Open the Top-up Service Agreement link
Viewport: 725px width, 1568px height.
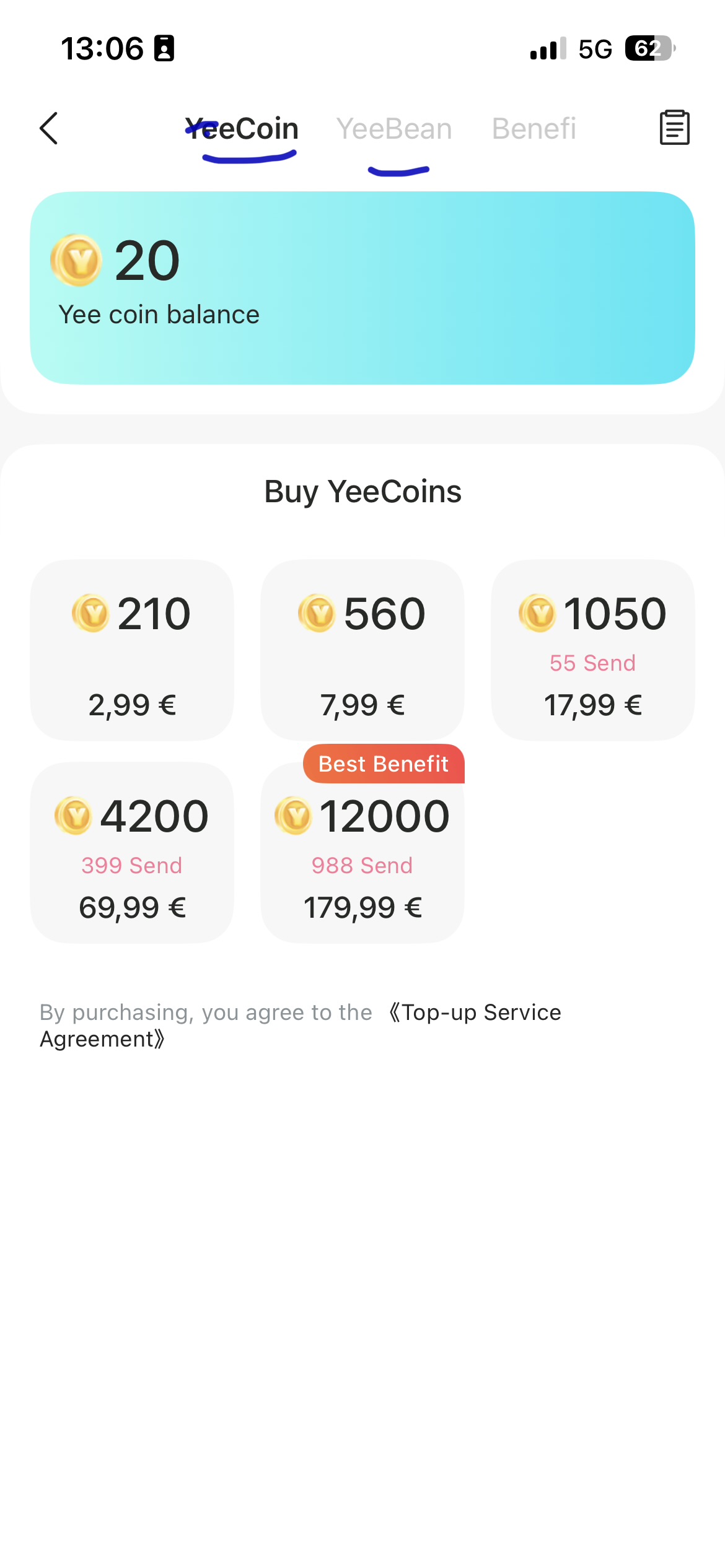click(x=480, y=1013)
